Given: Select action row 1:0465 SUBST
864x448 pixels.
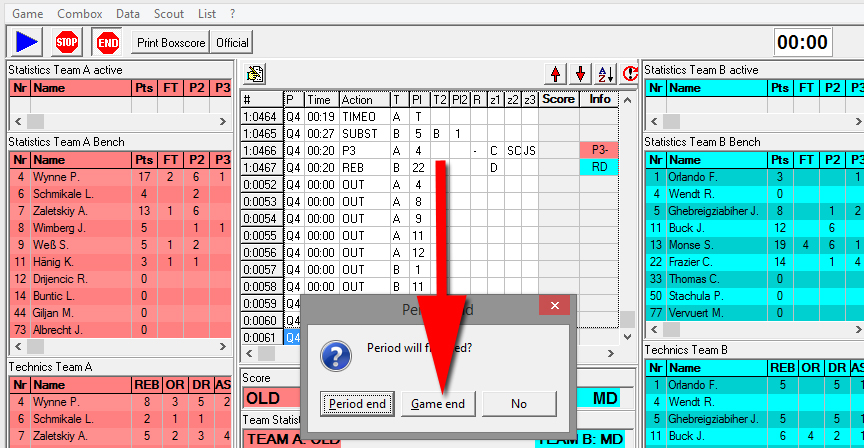Looking at the screenshot, I should click(429, 134).
